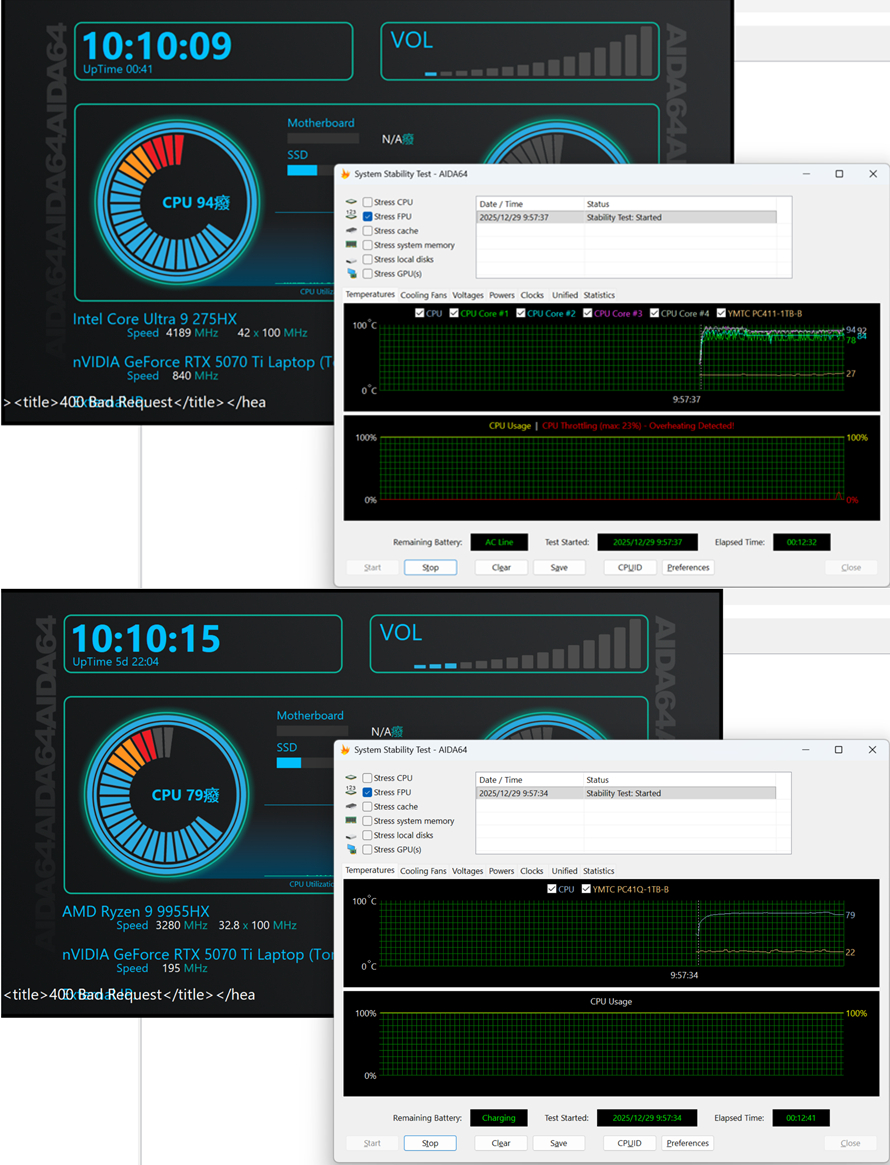The image size is (890, 1165).
Task: Open the Statistics tab in the bottom window
Action: (x=599, y=871)
